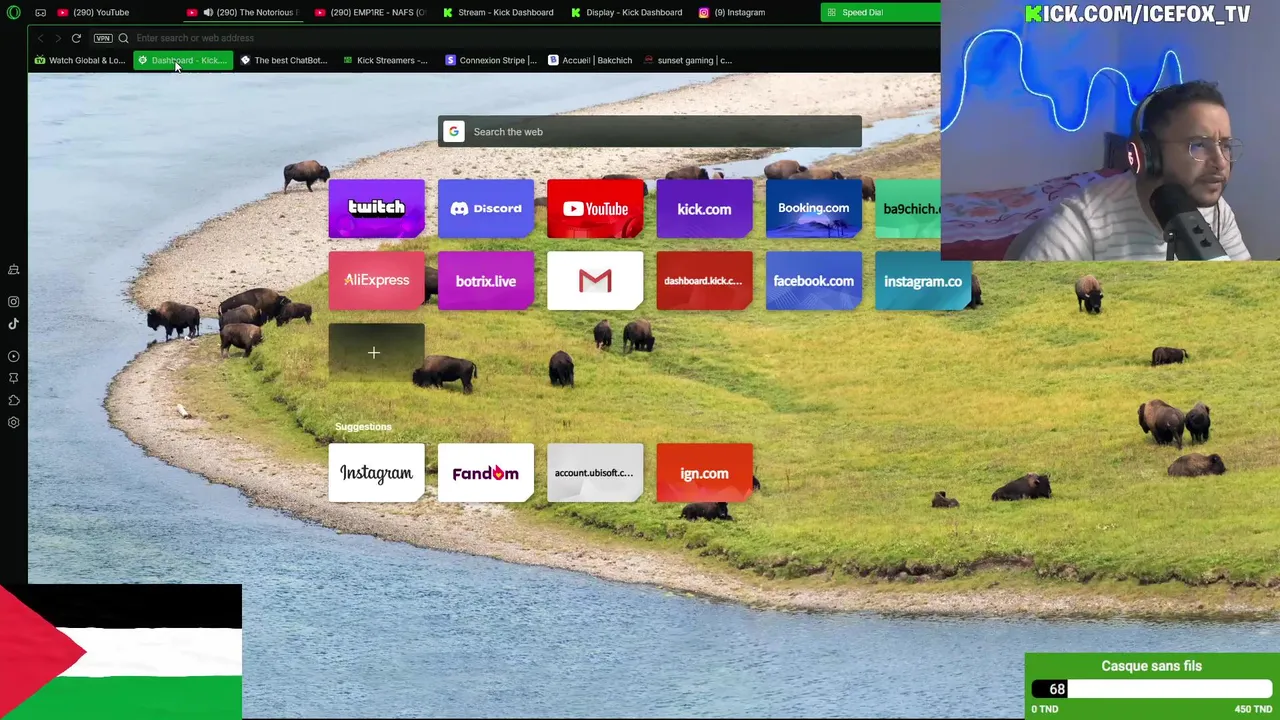Toggle the VPN badge in address bar

103,38
